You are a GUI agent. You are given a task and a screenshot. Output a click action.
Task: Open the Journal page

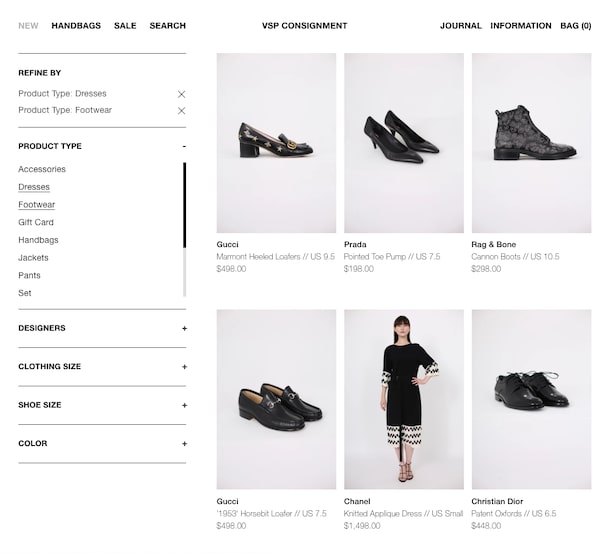[460, 26]
